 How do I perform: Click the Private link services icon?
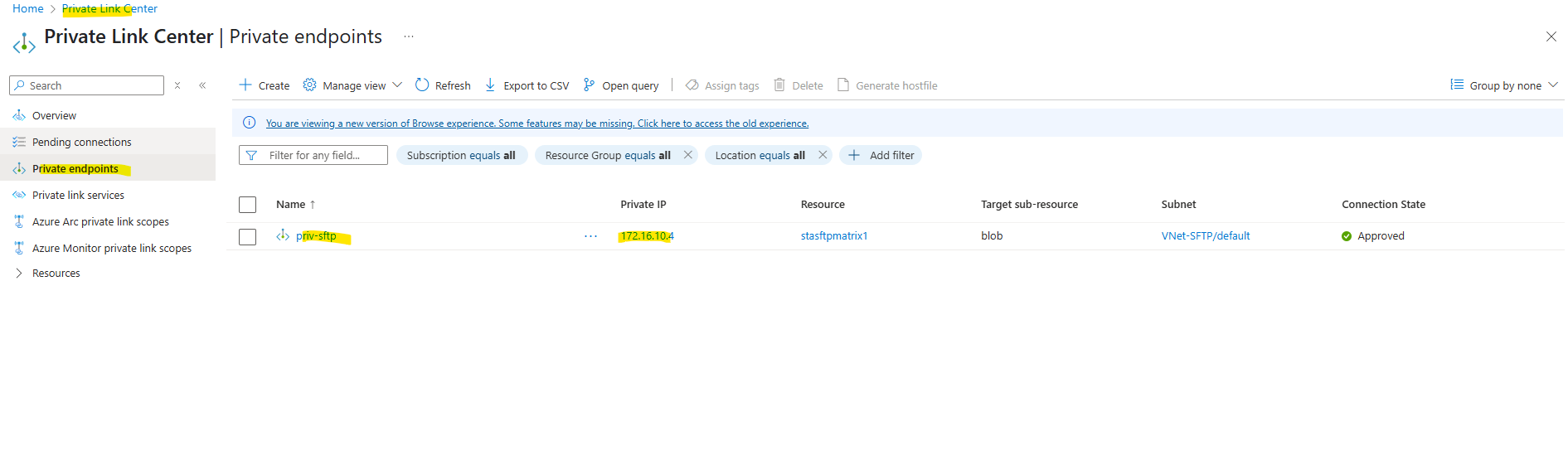tap(19, 195)
